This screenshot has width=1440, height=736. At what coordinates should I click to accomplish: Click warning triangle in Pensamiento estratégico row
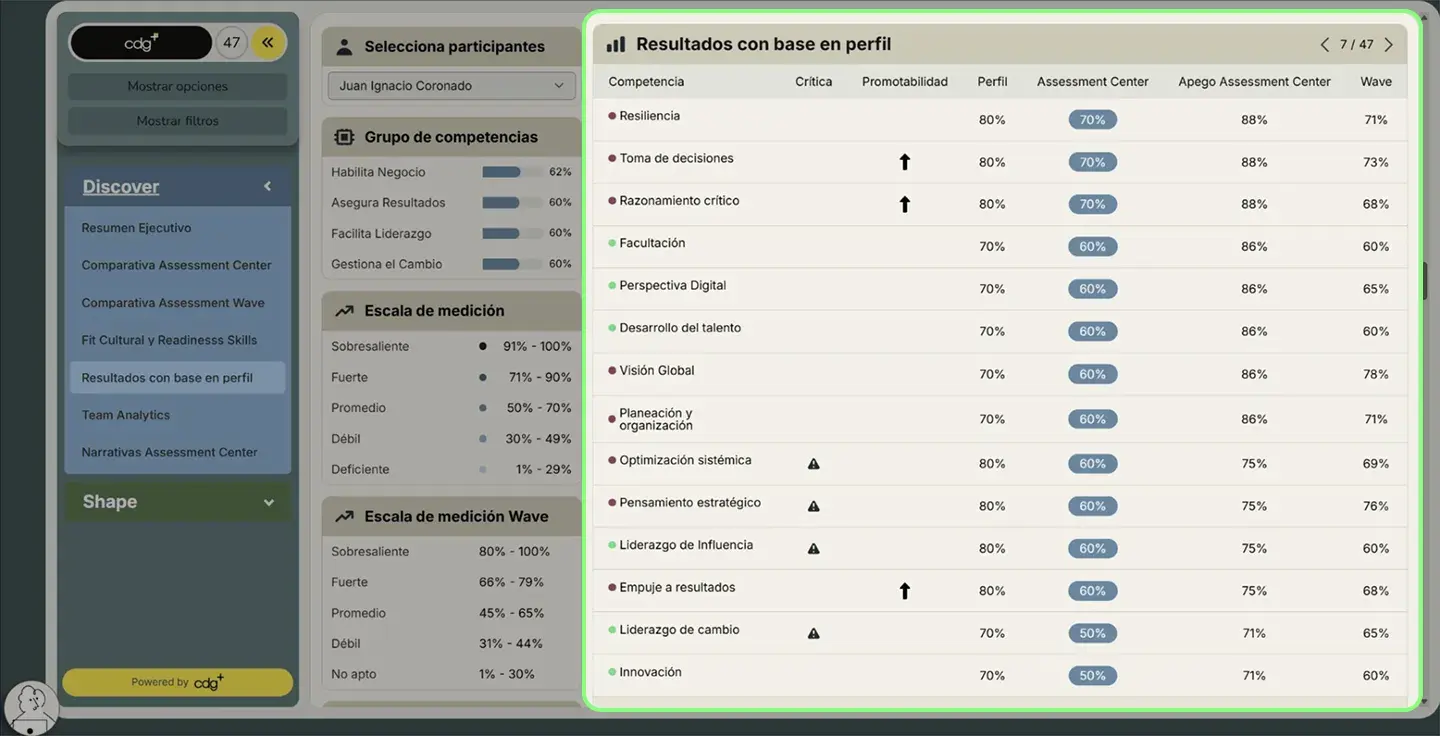pos(814,506)
